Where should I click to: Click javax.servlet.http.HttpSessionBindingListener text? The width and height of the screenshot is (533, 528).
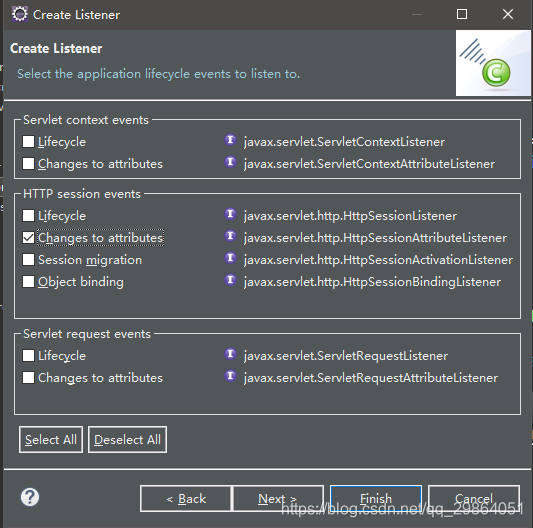(x=372, y=282)
